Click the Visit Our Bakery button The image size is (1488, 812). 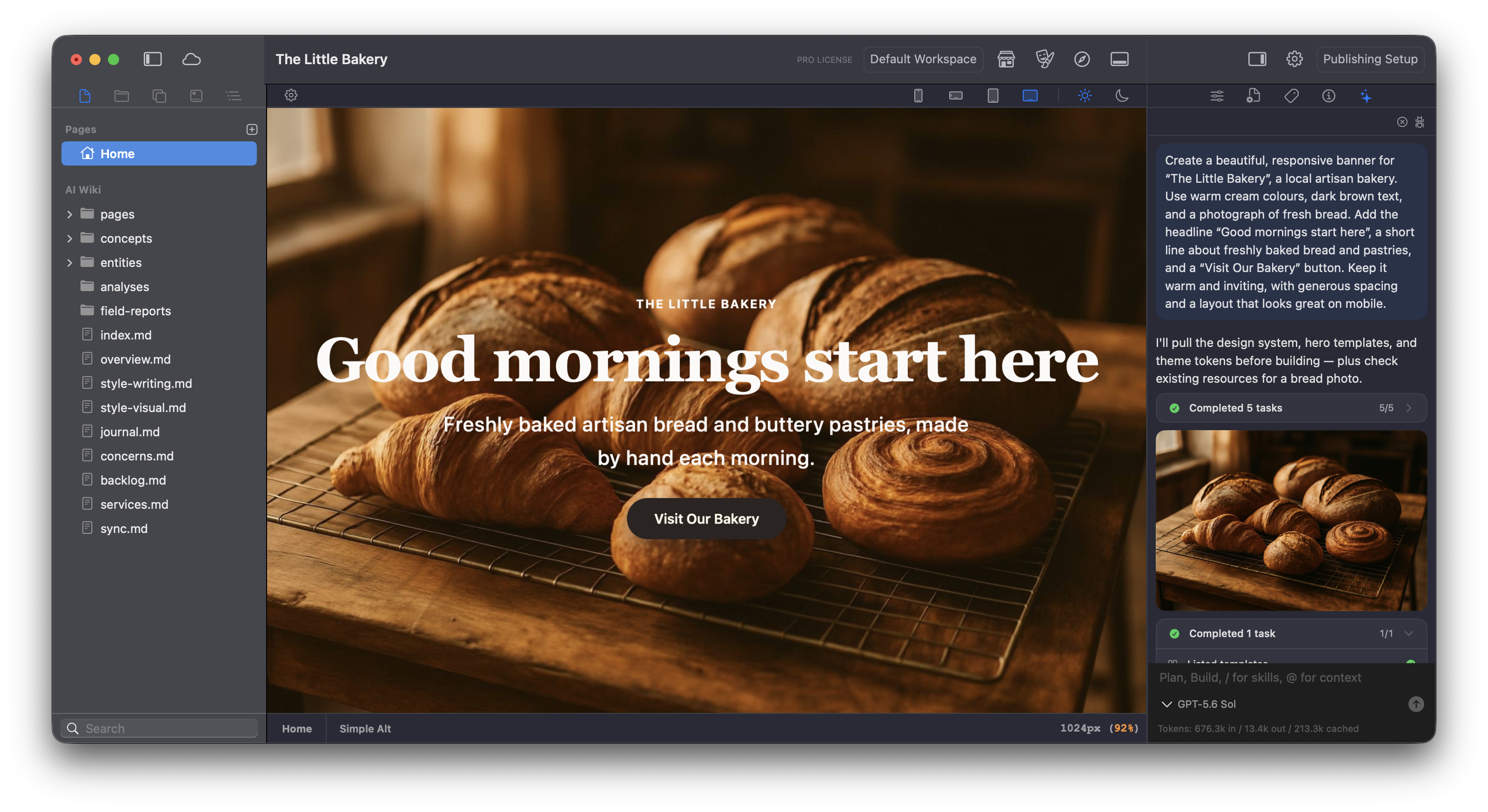706,519
